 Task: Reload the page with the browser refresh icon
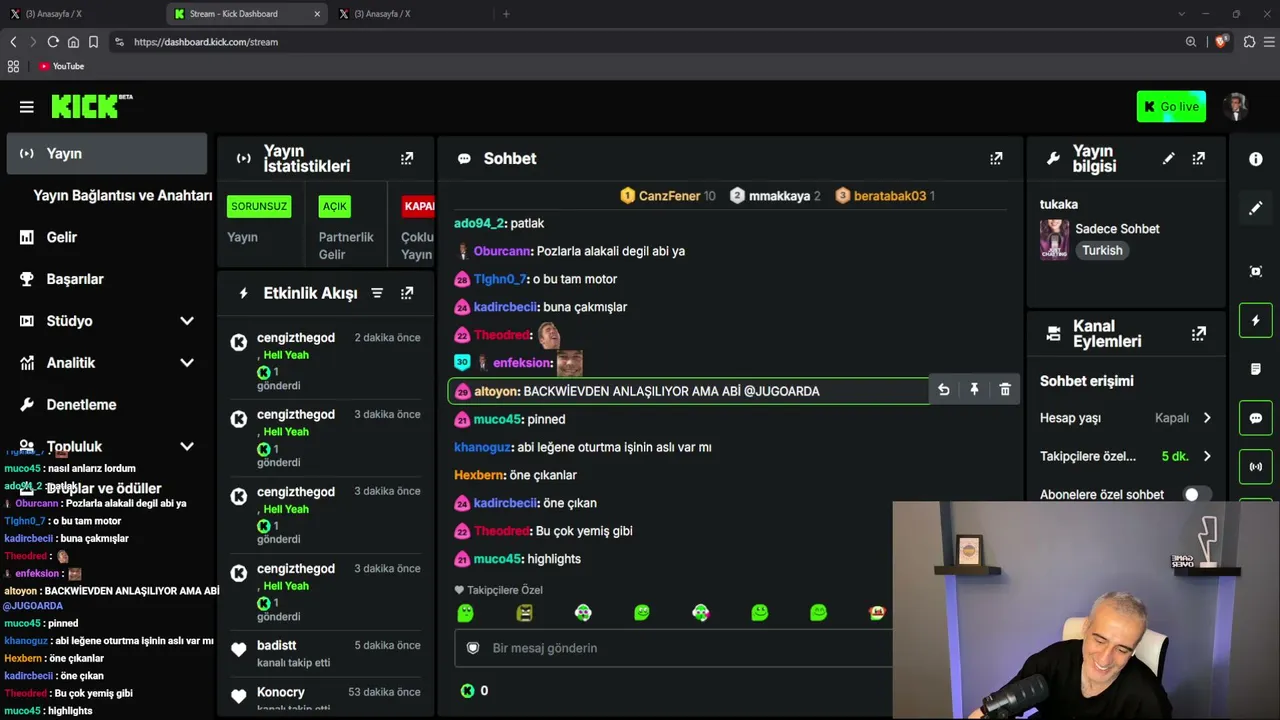pos(53,42)
